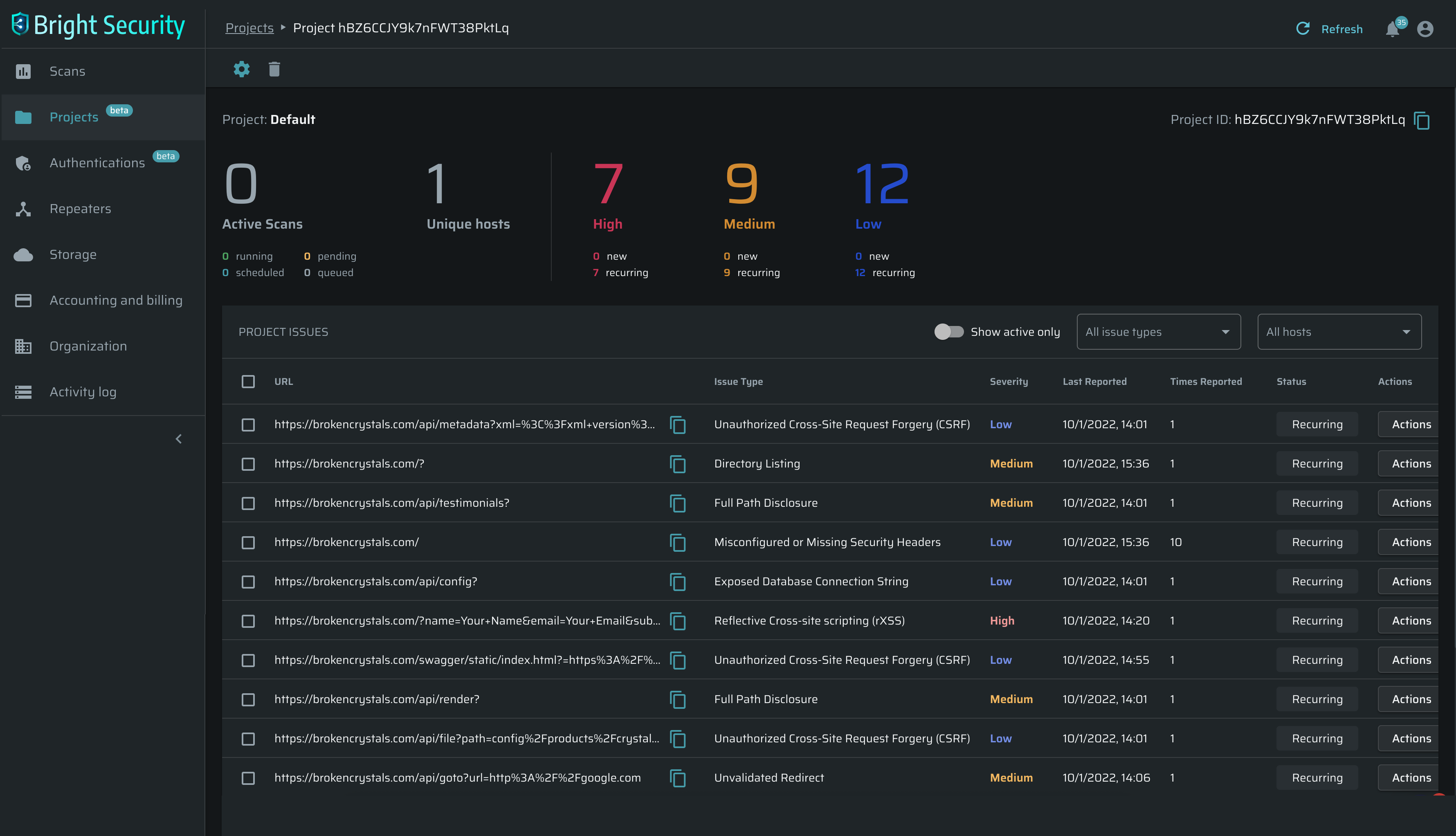Select checkbox for api/config issue row

pos(248,582)
